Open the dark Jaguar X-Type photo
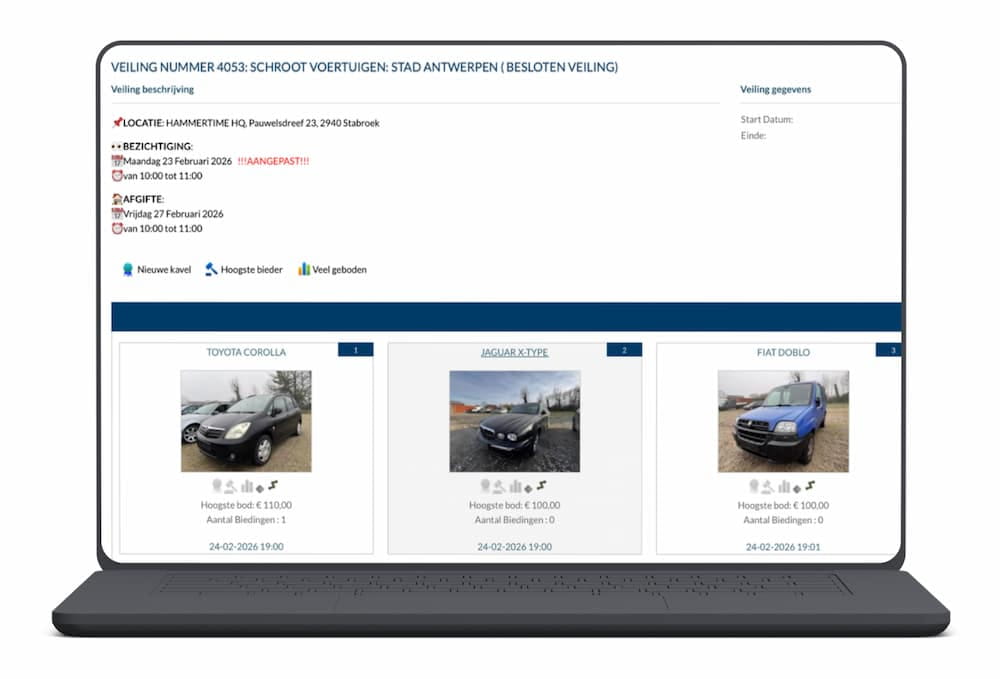Image resolution: width=1000 pixels, height=679 pixels. 515,421
